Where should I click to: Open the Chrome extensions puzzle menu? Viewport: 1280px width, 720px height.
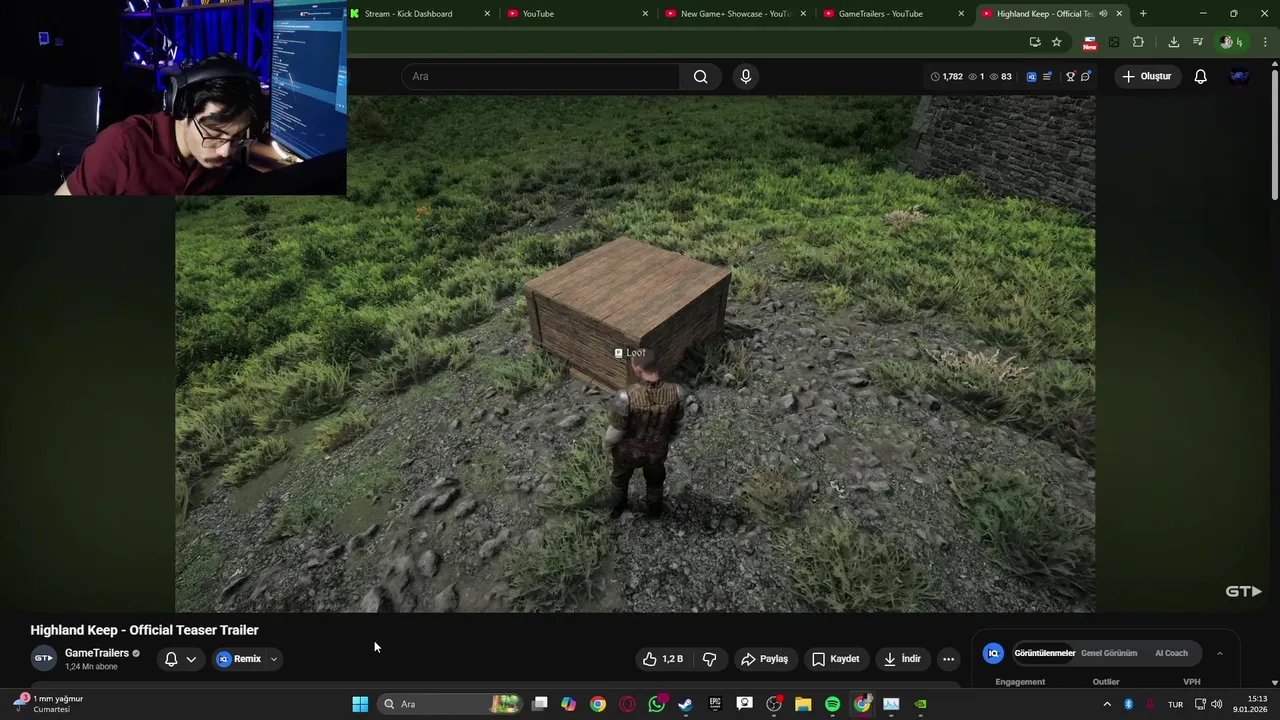(1138, 42)
